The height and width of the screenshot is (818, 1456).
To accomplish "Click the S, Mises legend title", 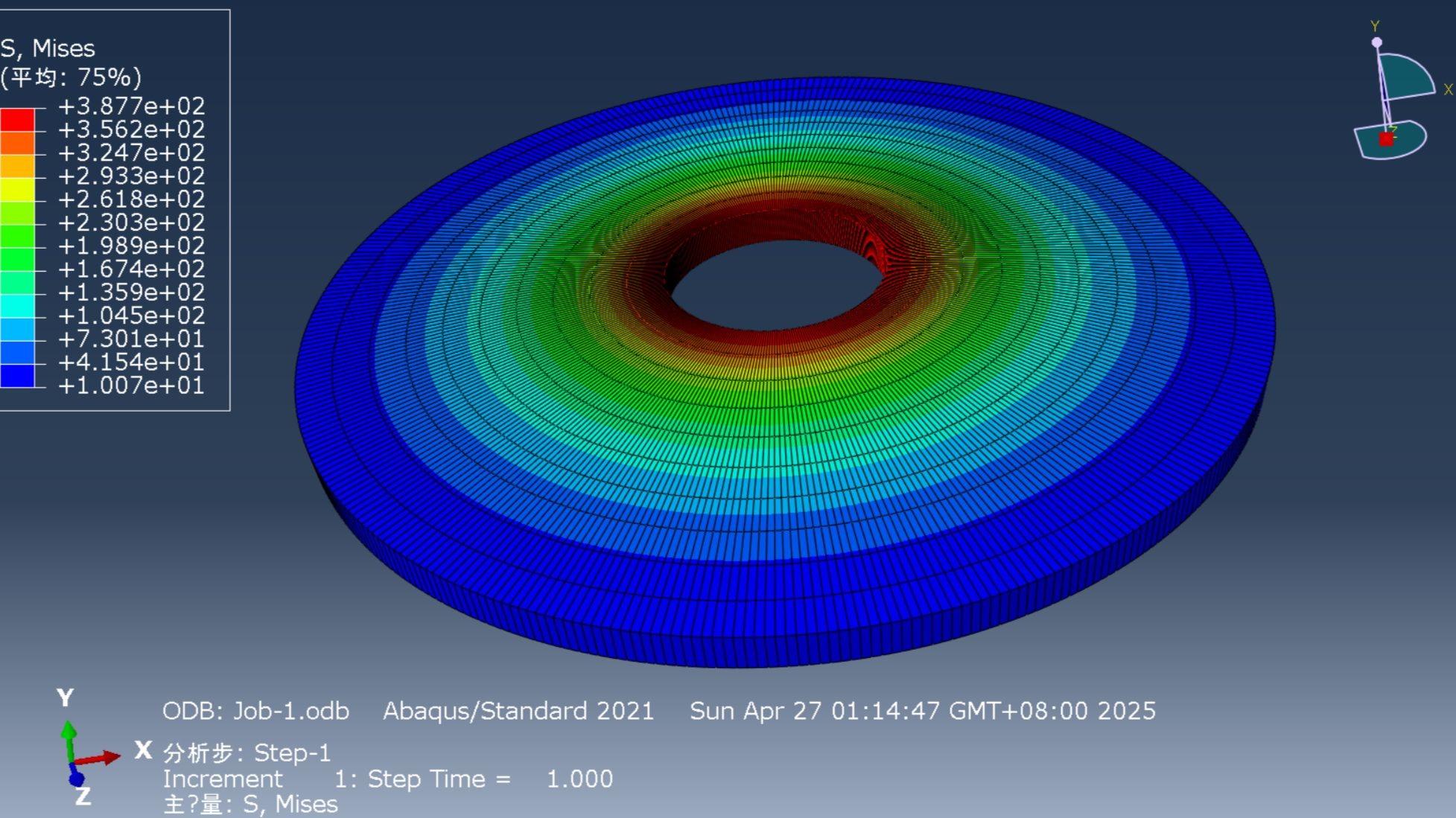I will 48,48.
